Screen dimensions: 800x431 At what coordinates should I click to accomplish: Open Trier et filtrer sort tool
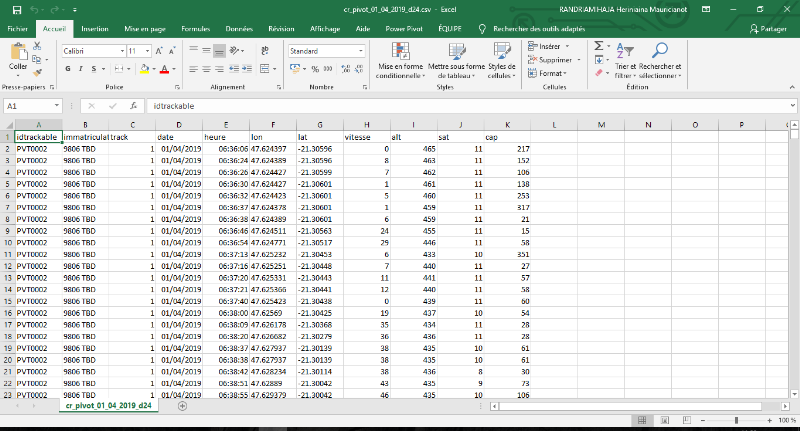click(625, 52)
